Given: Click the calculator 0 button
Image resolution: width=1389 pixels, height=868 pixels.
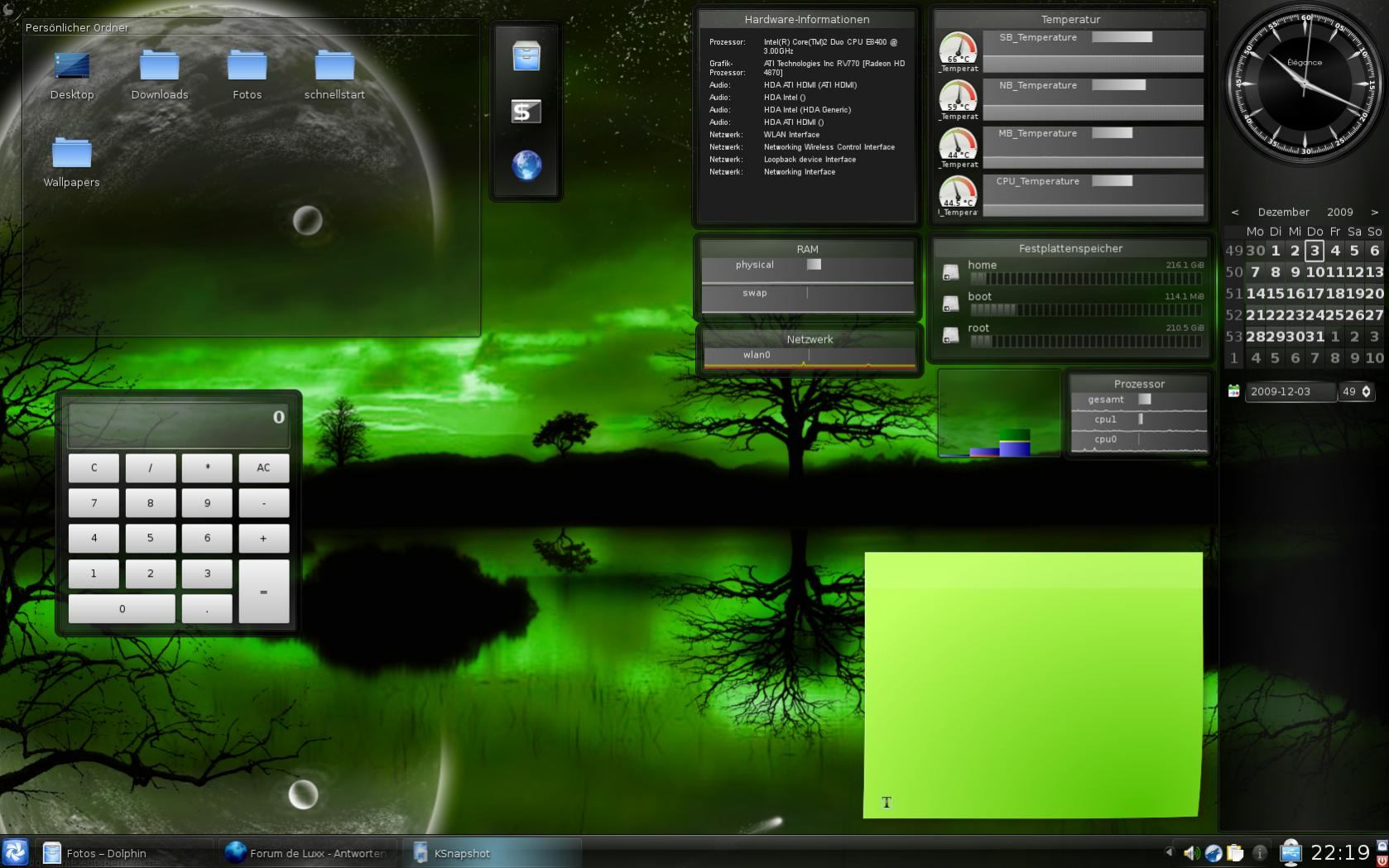Looking at the screenshot, I should 122,608.
